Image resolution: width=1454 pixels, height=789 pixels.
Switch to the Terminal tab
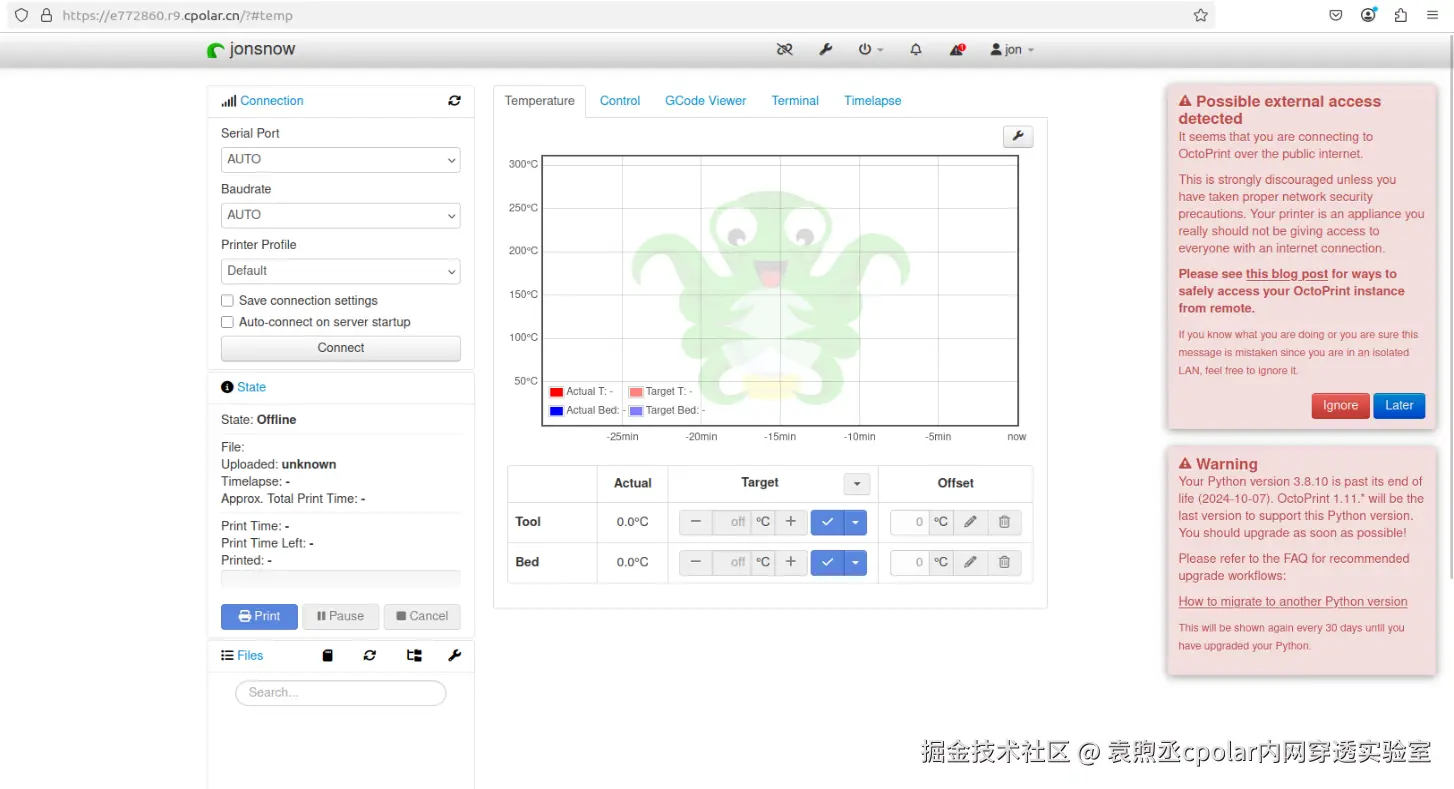click(x=795, y=101)
